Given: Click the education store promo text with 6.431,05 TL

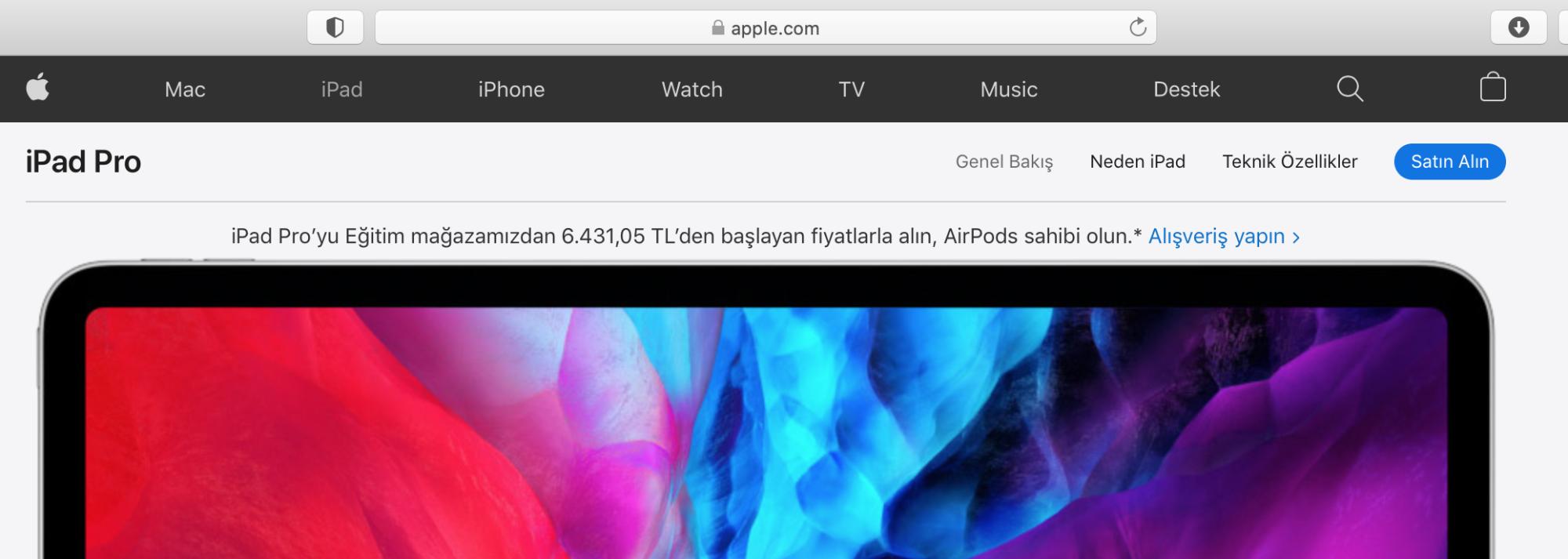Looking at the screenshot, I should tap(686, 236).
